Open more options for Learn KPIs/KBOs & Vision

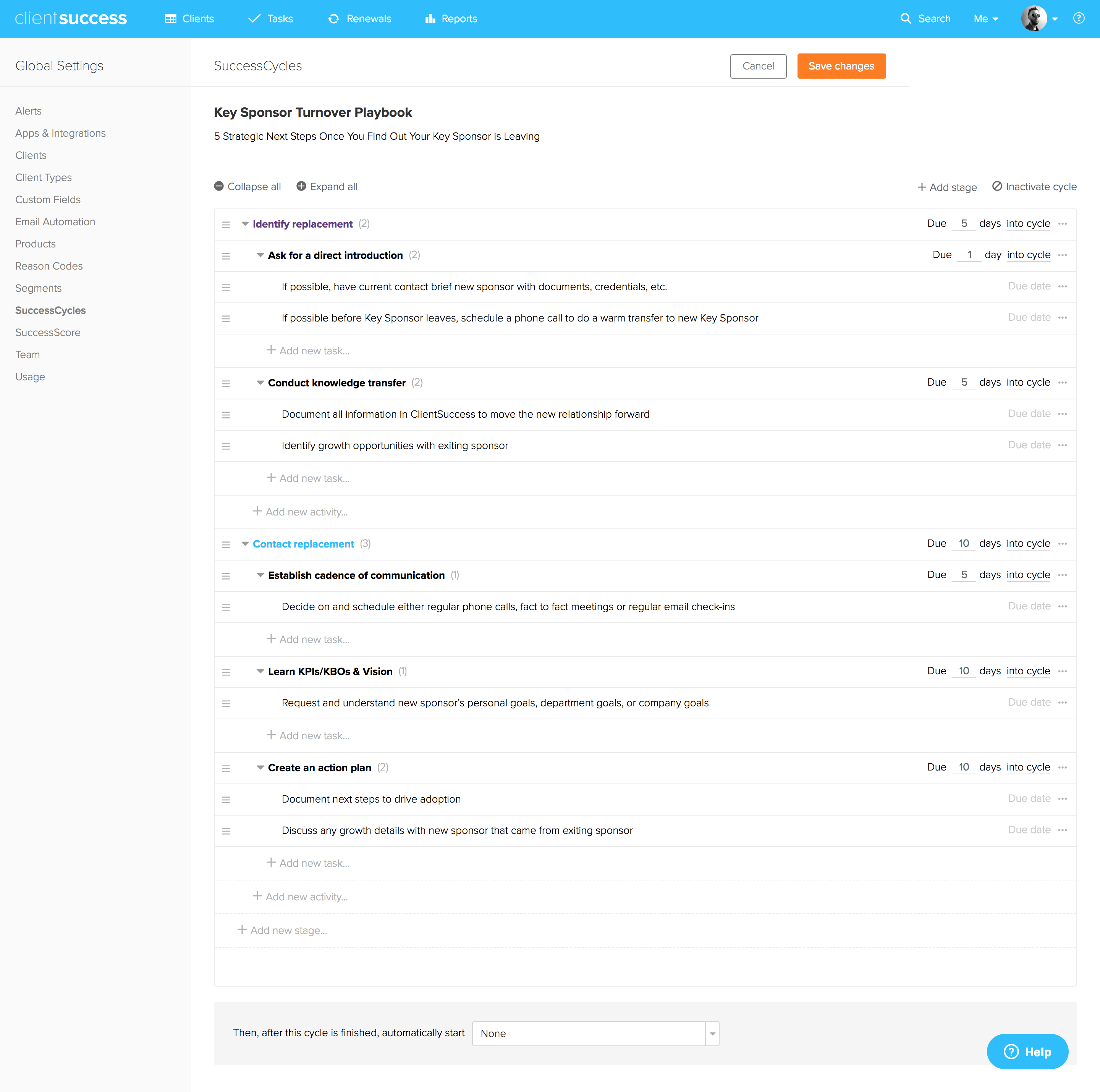1063,671
